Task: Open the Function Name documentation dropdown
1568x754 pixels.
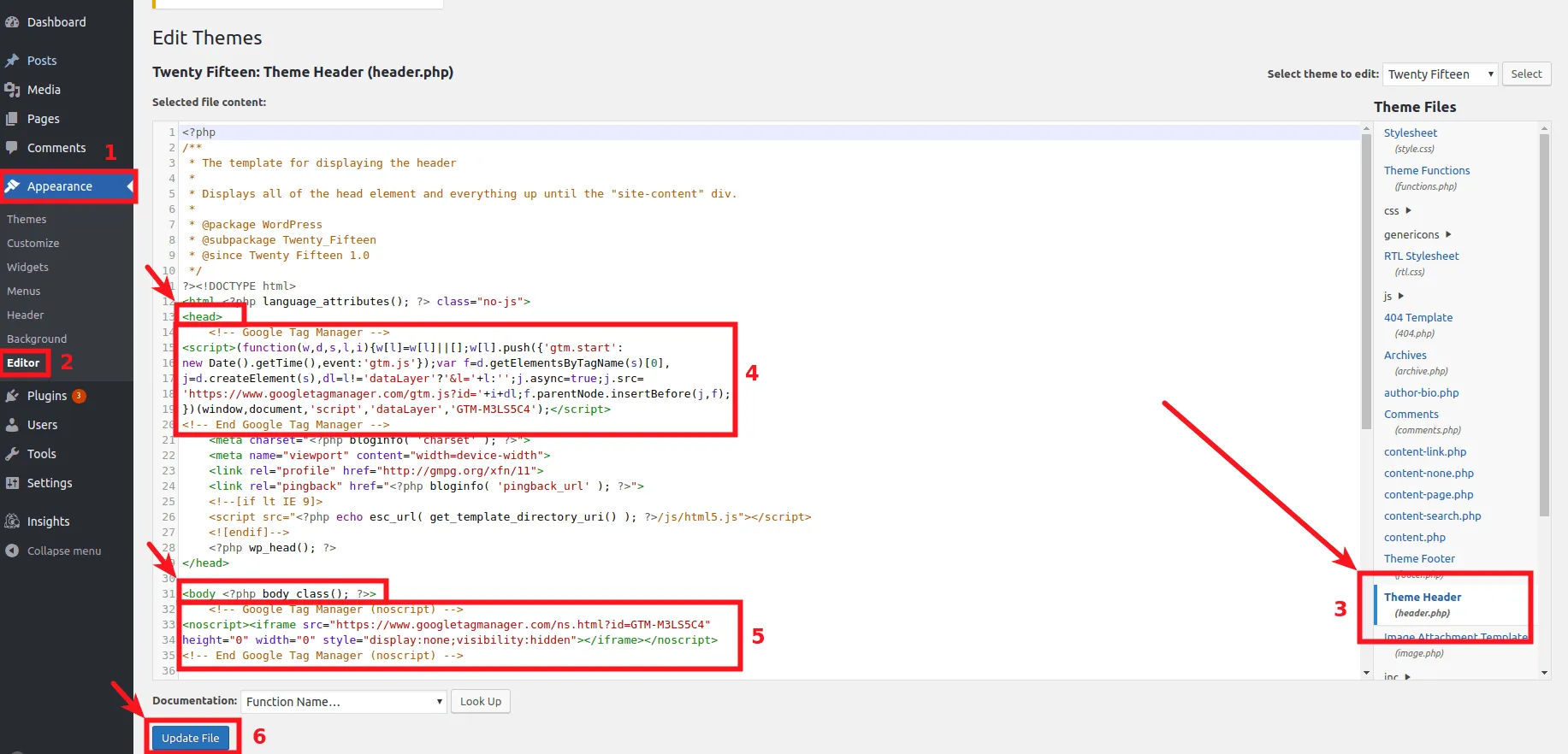Action: [344, 702]
